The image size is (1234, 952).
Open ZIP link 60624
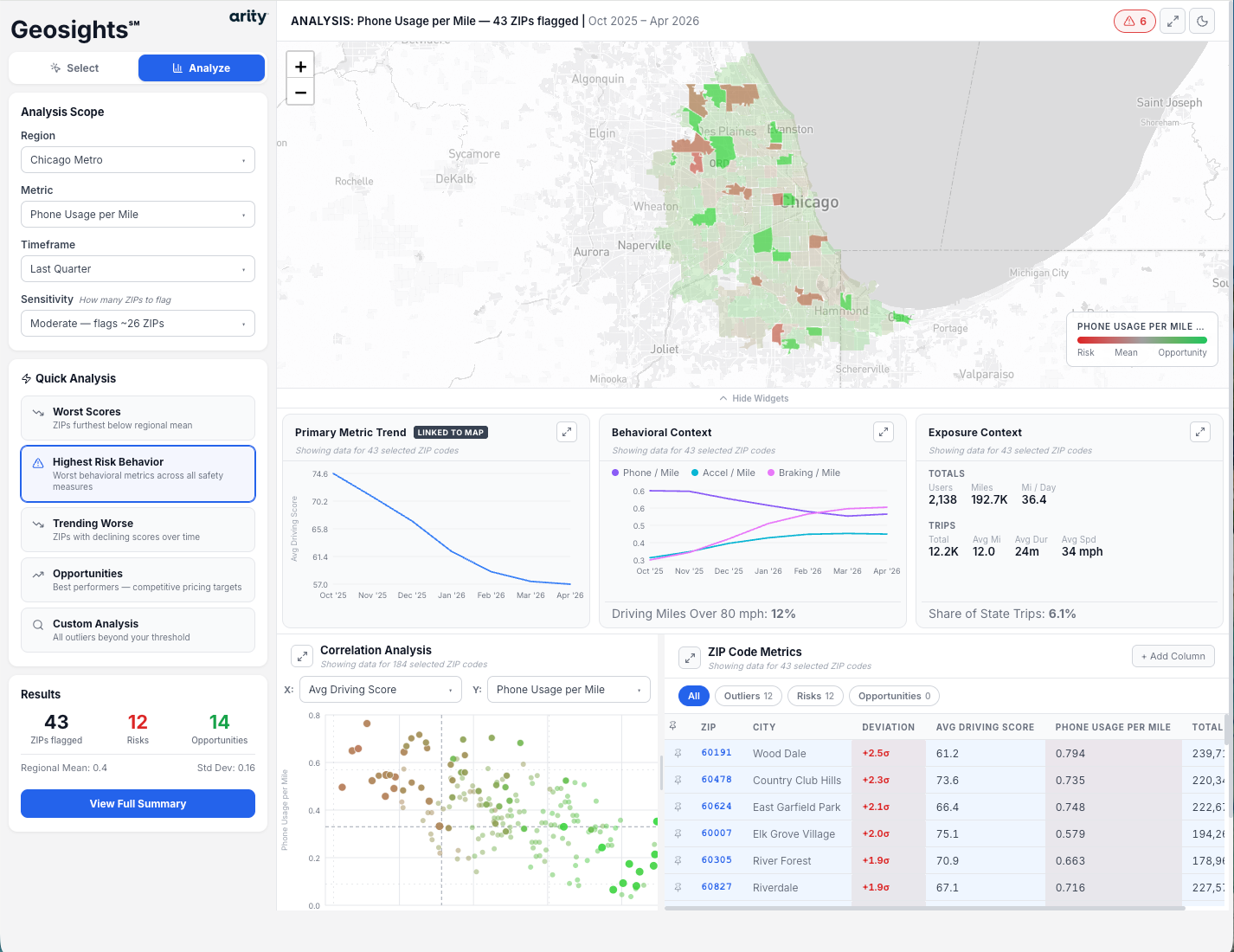717,807
